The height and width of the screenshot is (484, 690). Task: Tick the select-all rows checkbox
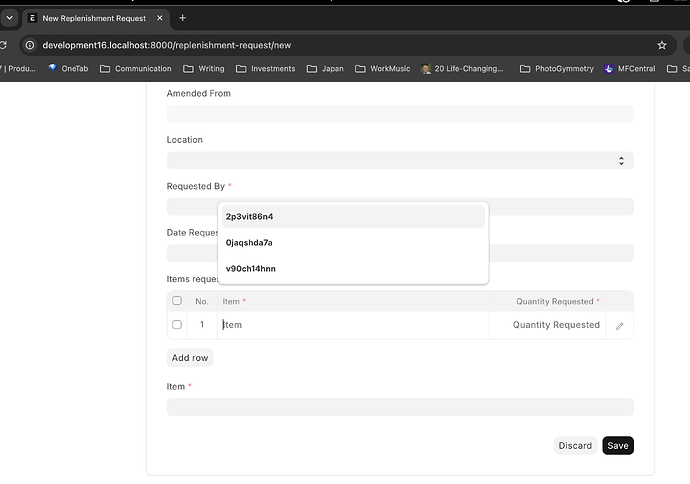177,301
